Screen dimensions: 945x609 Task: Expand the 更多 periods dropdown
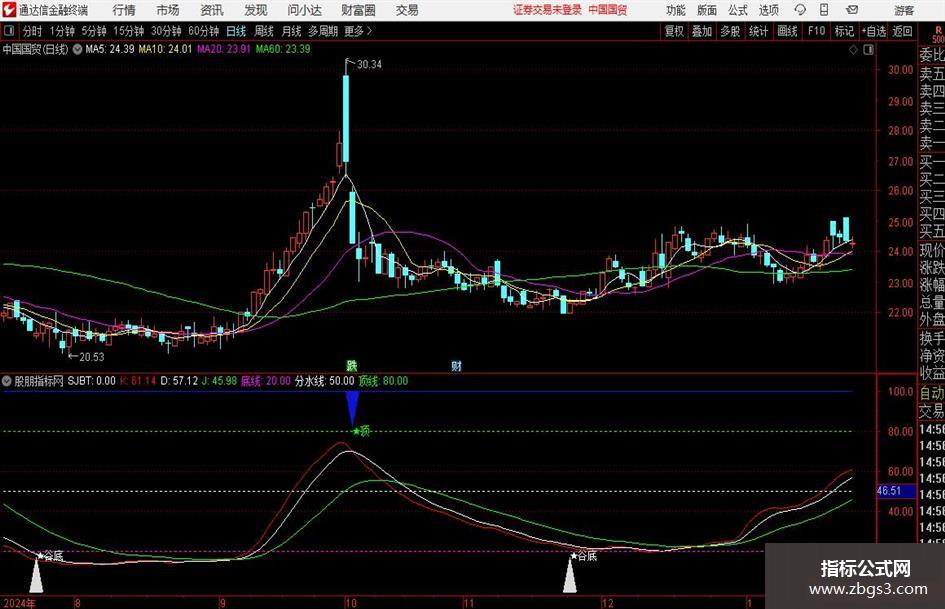[358, 31]
